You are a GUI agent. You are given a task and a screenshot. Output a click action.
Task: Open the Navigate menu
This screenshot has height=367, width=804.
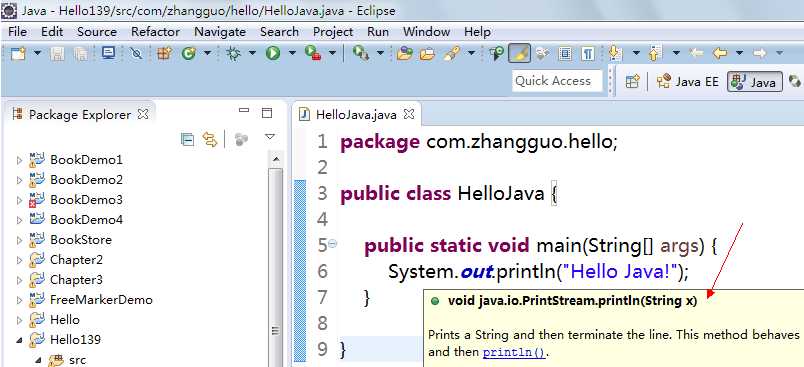click(220, 32)
